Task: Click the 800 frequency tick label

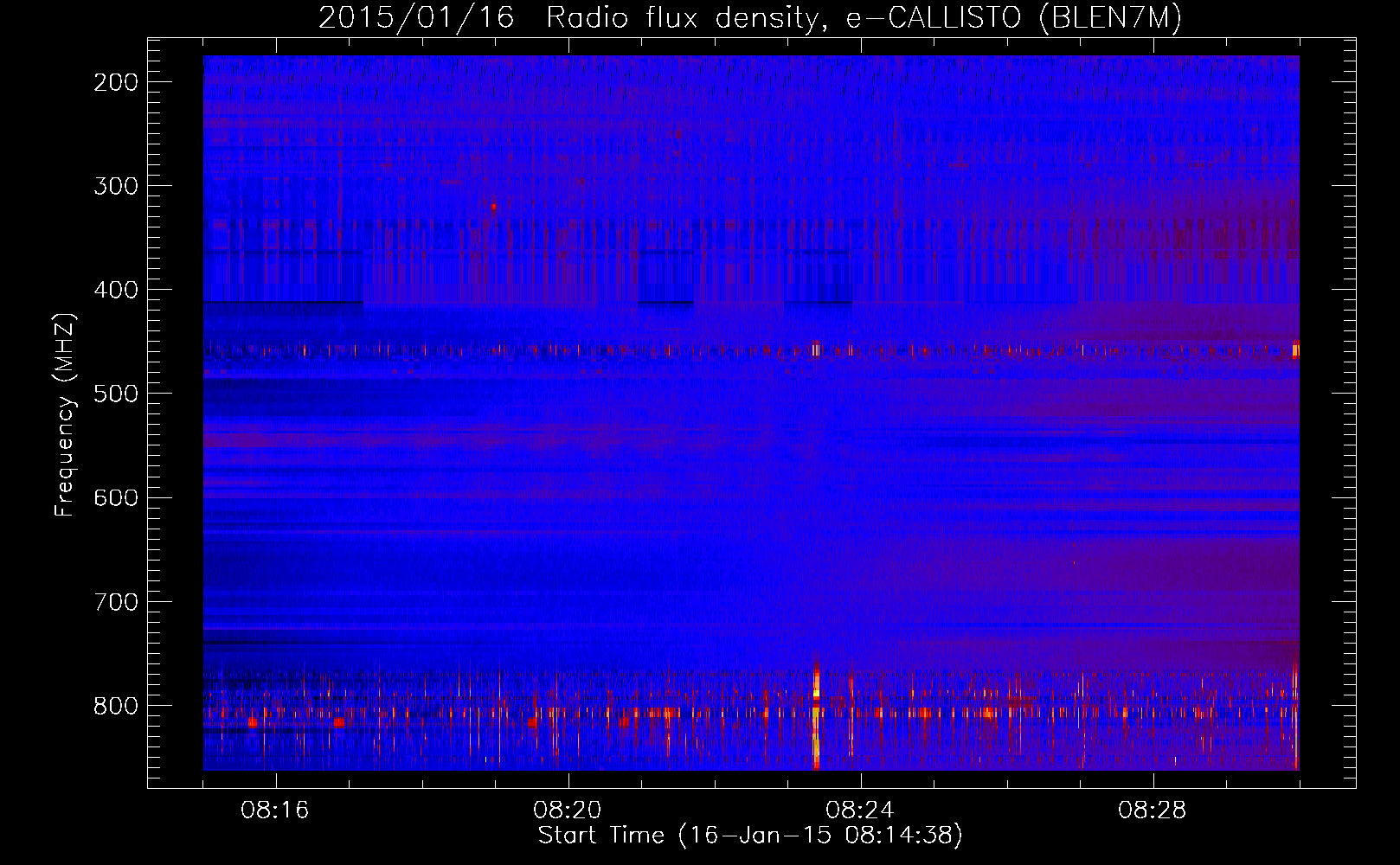Action: tap(116, 706)
